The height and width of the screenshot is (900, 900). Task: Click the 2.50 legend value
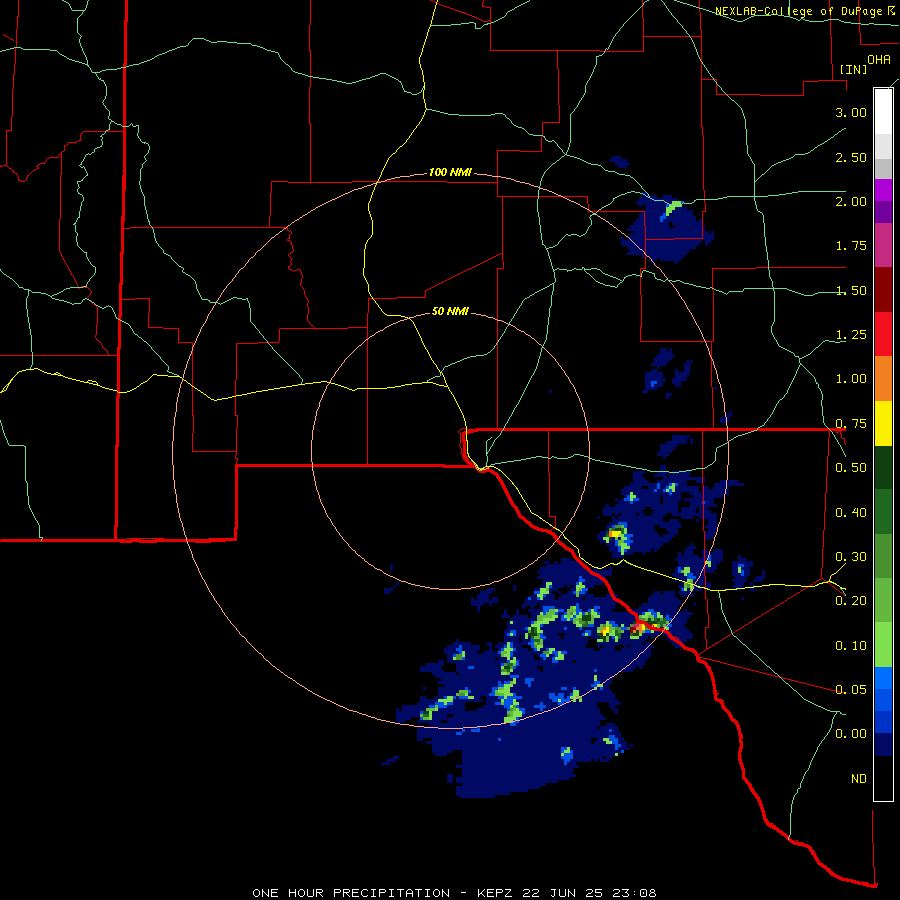click(x=851, y=157)
